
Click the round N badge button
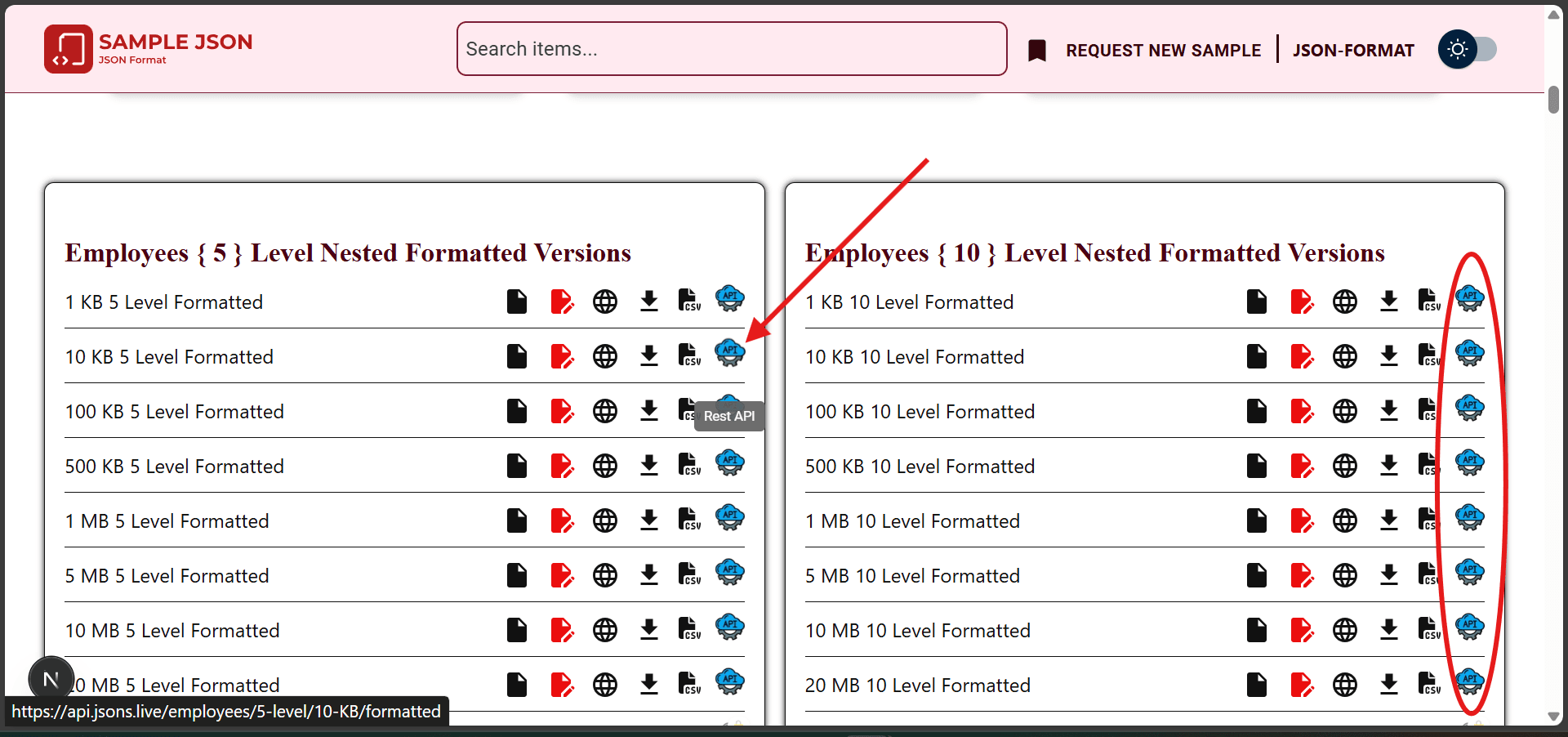51,679
